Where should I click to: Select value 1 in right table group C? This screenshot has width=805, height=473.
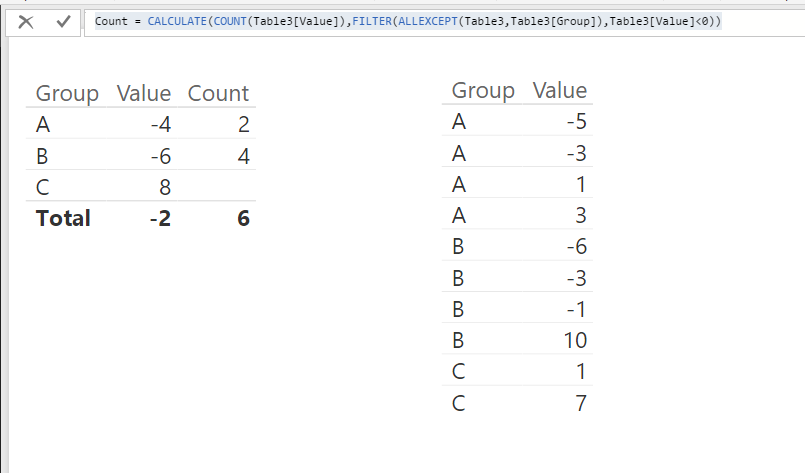(x=581, y=372)
